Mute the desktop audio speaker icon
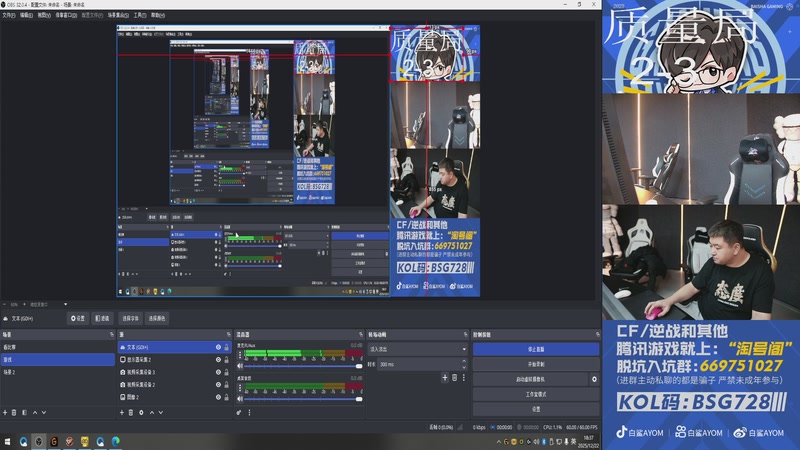The height and width of the screenshot is (450, 800). click(240, 398)
